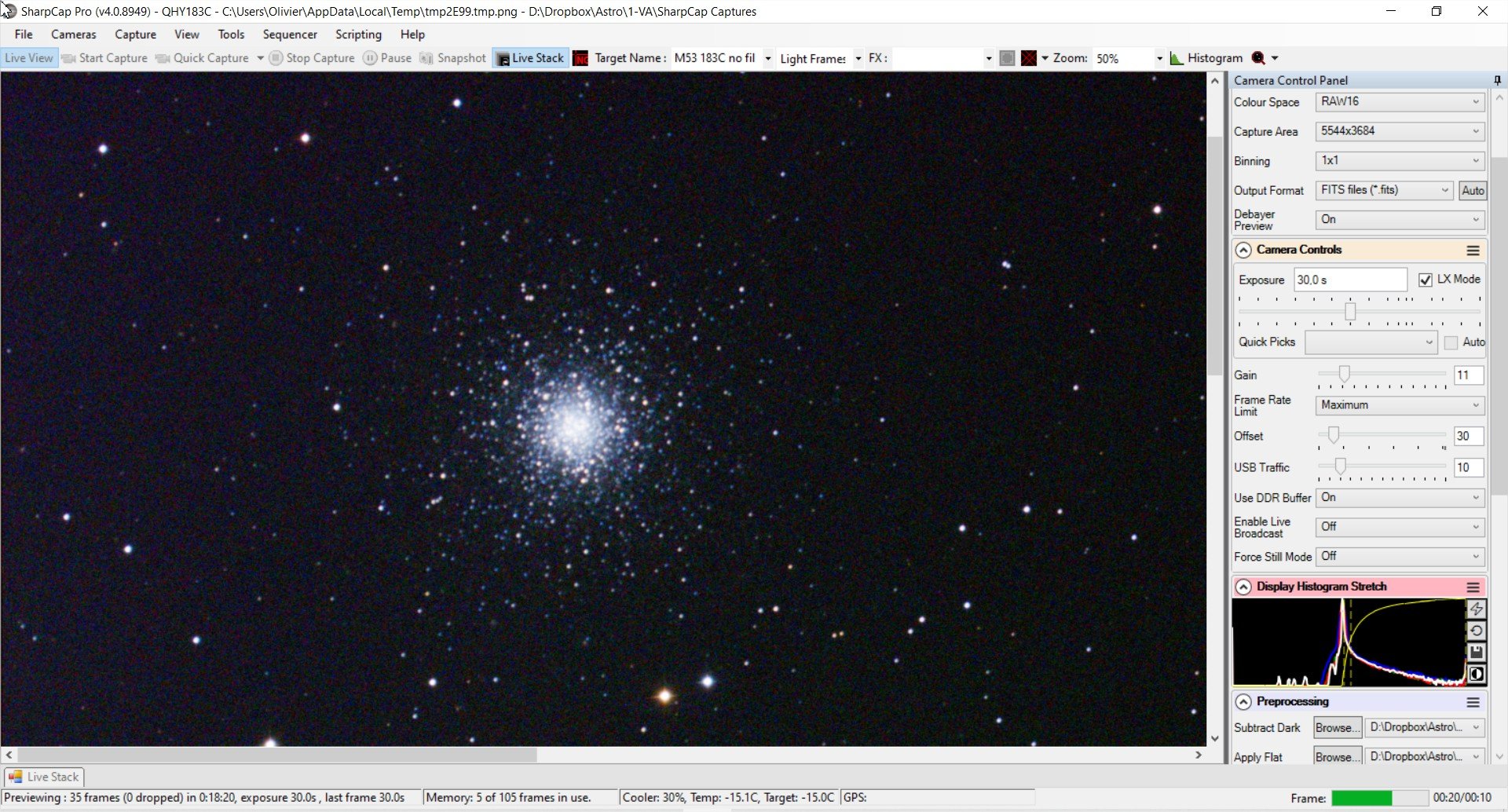This screenshot has height=812, width=1508.
Task: Toggle the LX Mode checkbox
Action: (x=1426, y=280)
